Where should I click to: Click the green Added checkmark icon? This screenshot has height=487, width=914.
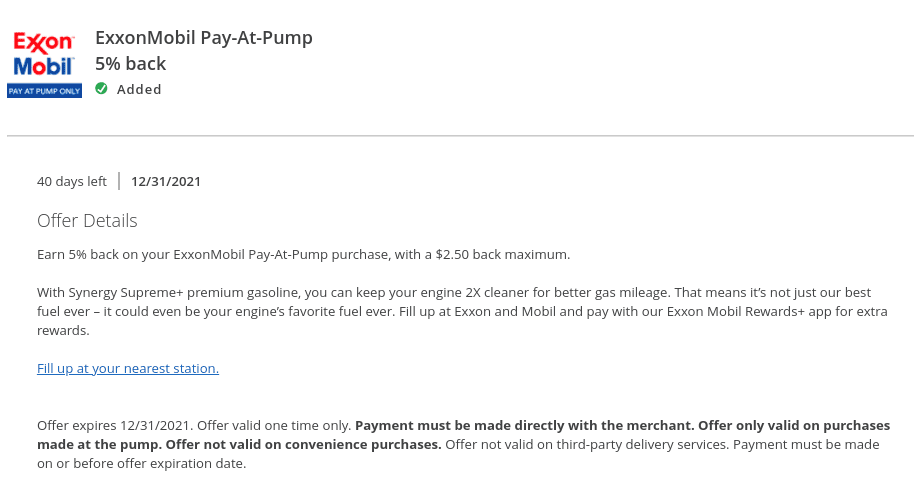101,89
